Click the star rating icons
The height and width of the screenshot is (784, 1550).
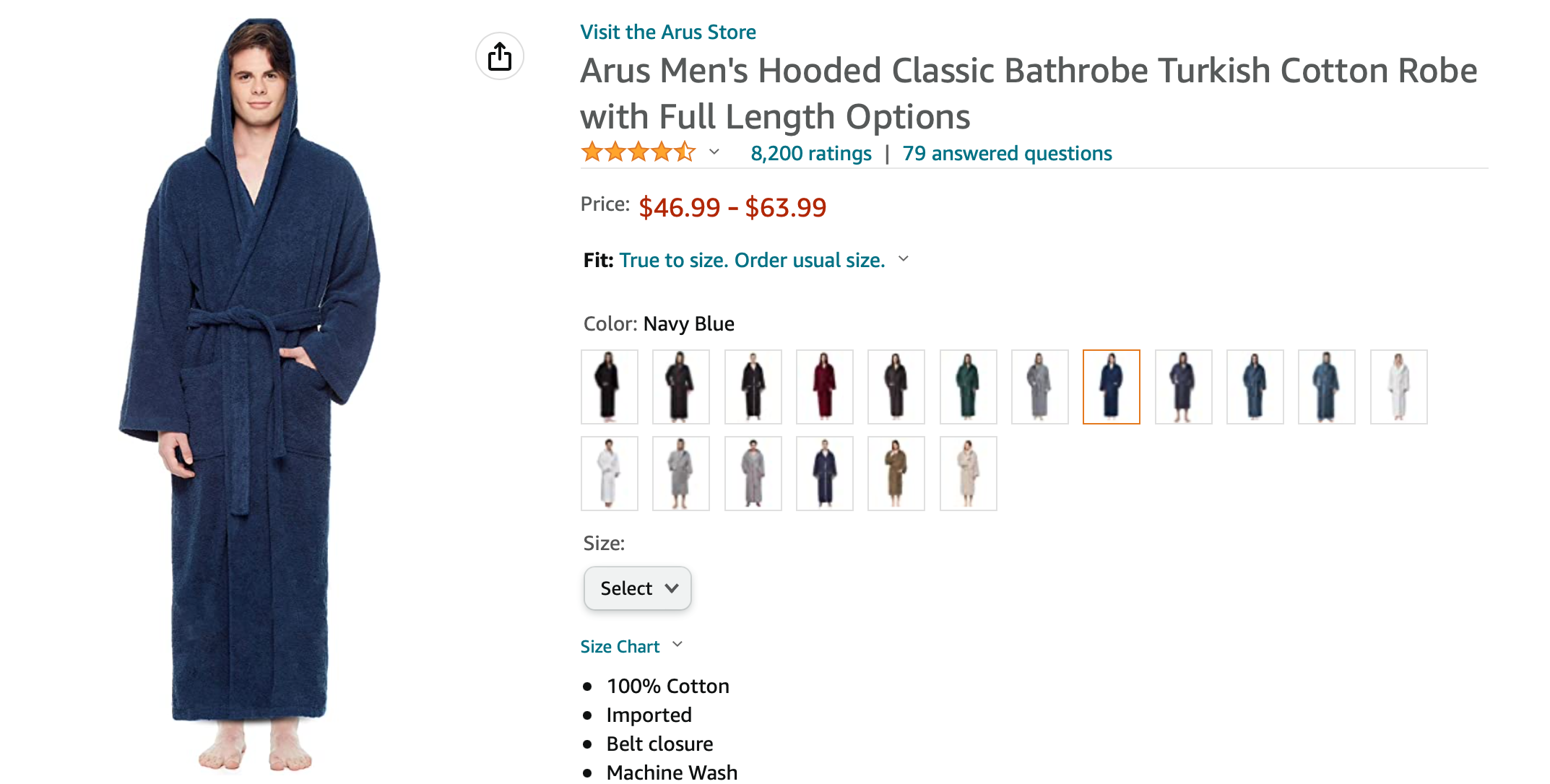[x=638, y=152]
